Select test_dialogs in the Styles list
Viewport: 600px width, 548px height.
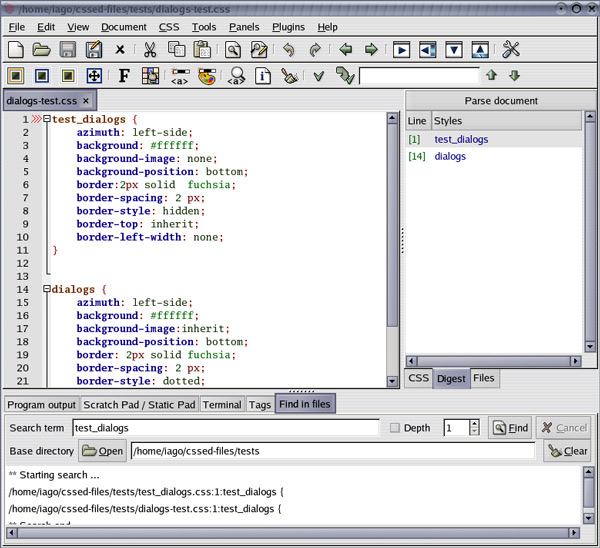[461, 139]
